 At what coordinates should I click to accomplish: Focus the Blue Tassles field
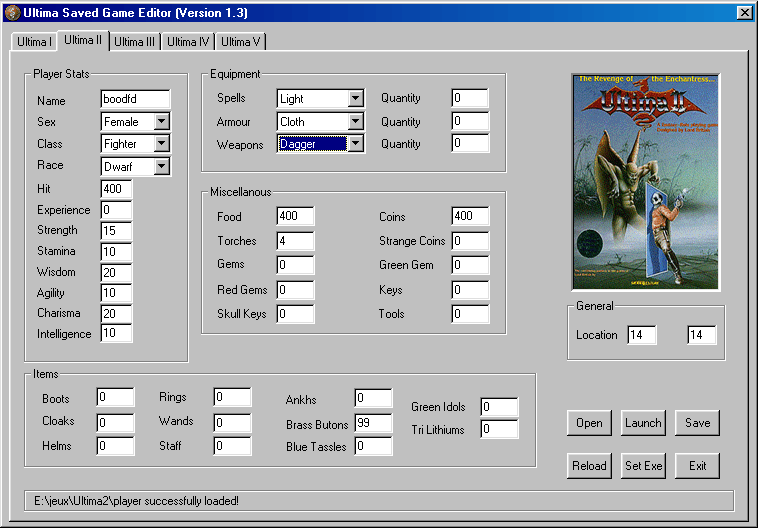click(x=373, y=446)
